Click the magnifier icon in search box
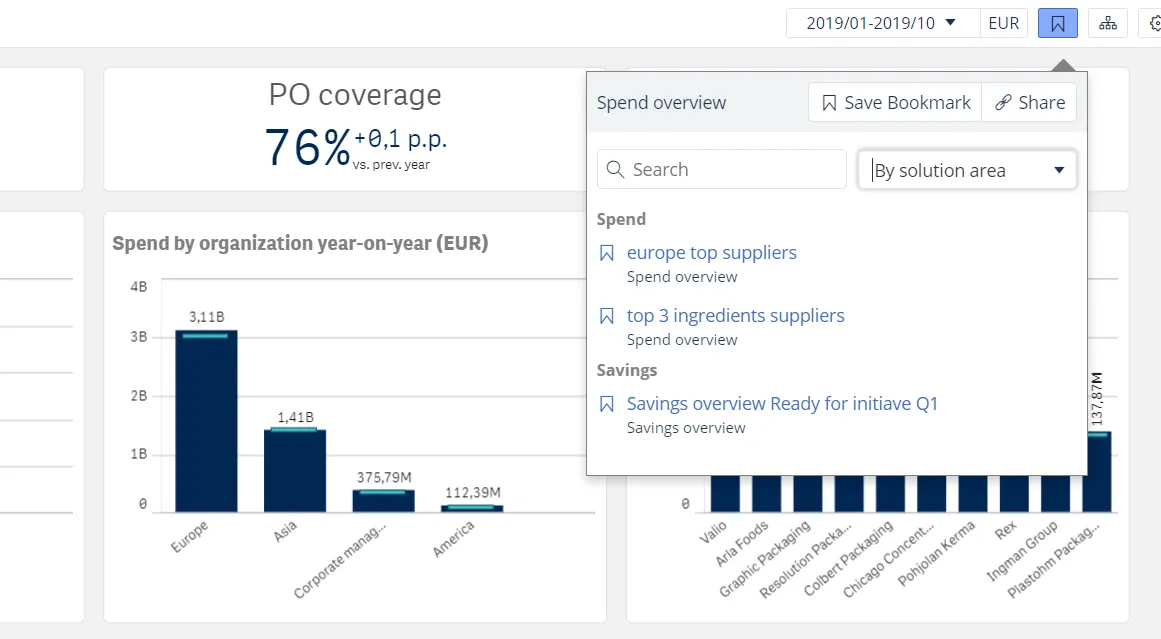The image size is (1161, 639). pyautogui.click(x=616, y=170)
